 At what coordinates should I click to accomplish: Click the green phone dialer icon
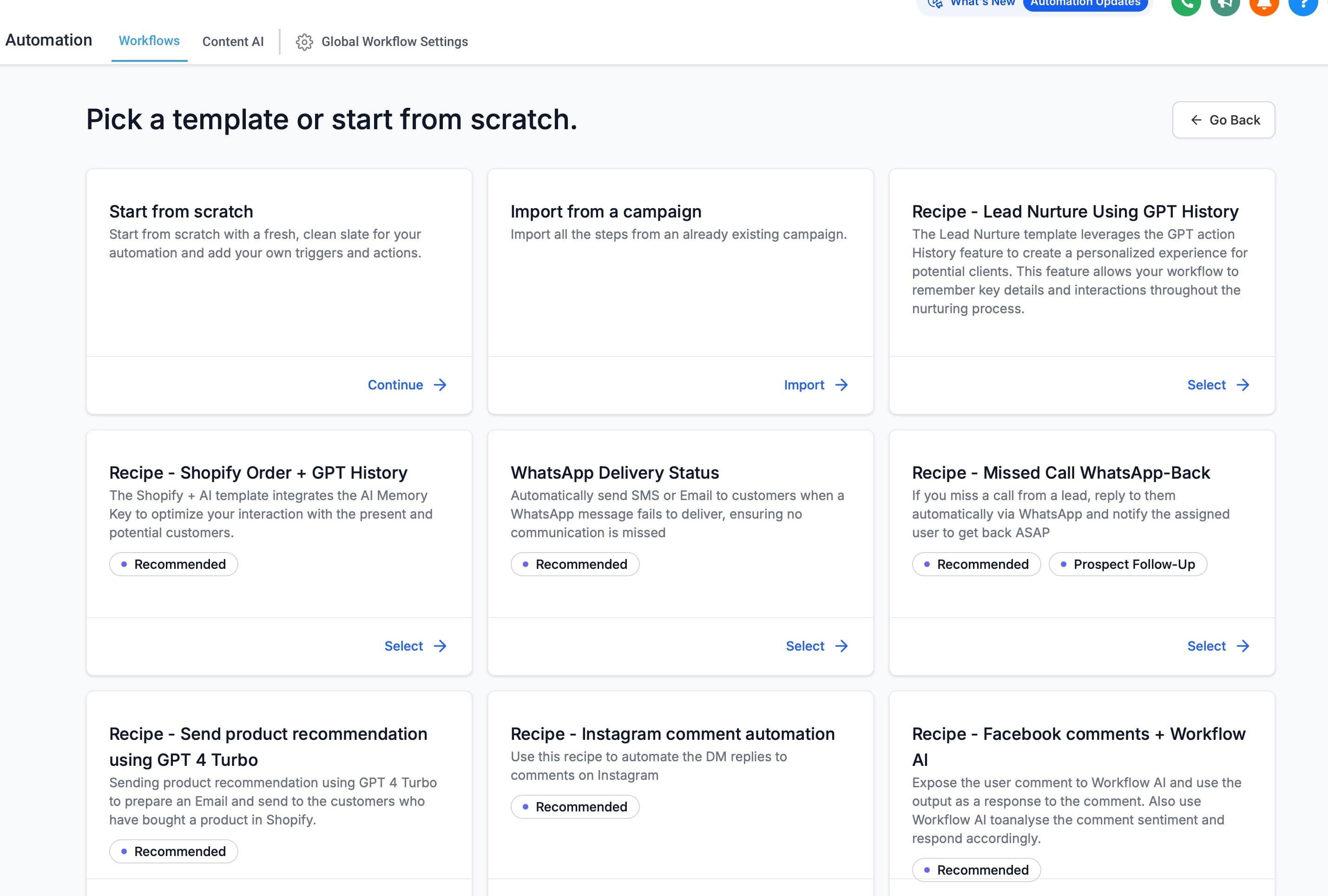tap(1186, 5)
